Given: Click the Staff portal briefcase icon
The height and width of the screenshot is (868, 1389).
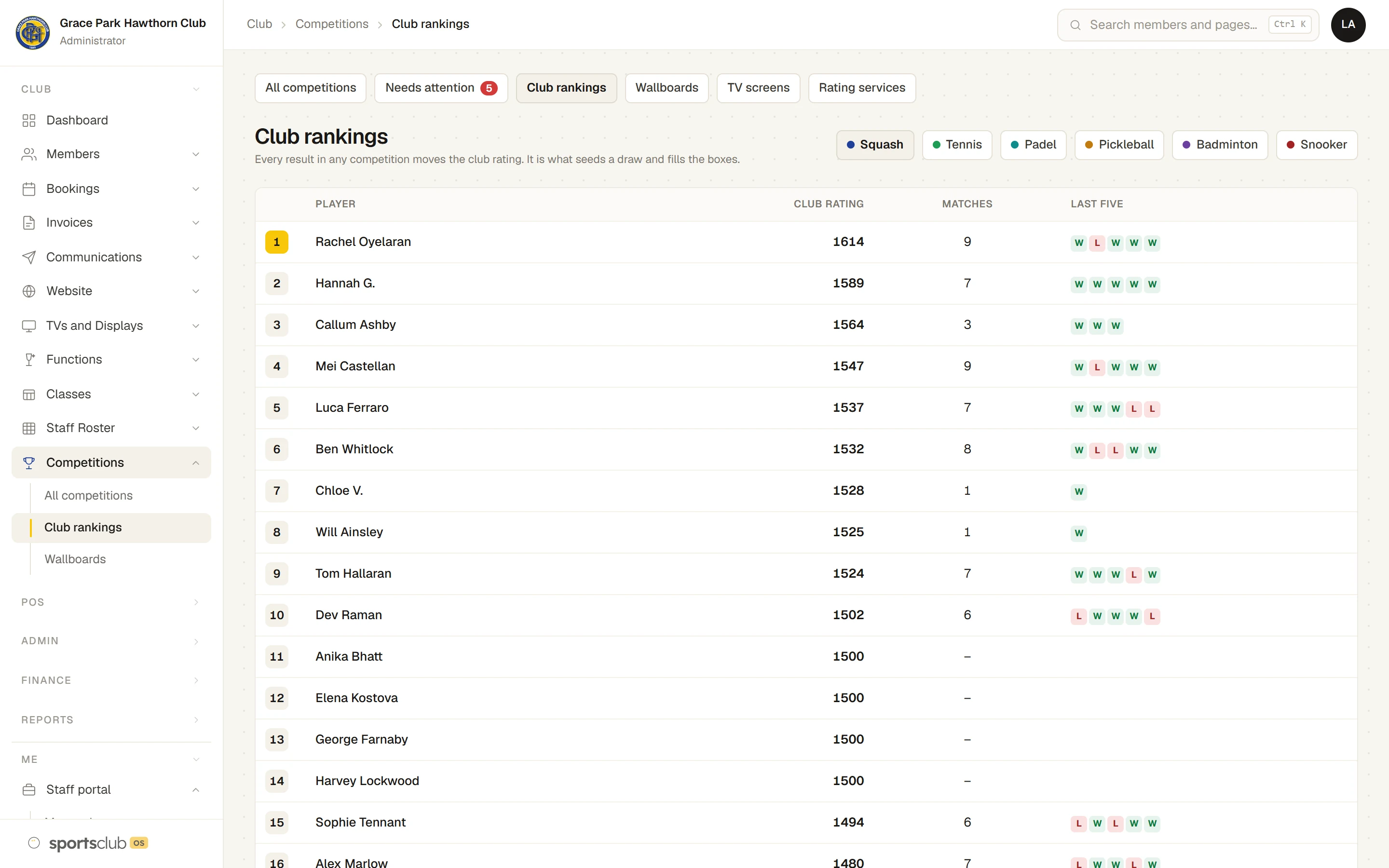Looking at the screenshot, I should tap(29, 789).
